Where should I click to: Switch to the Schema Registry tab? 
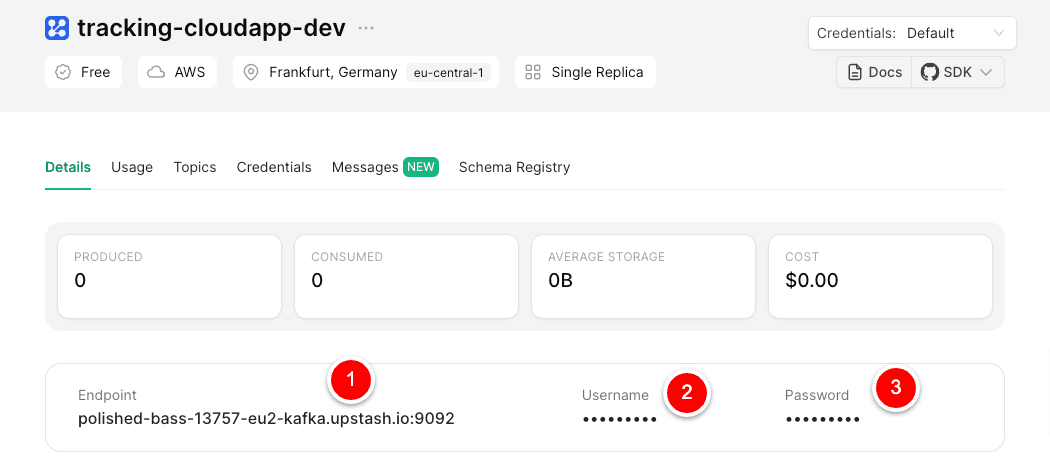tap(514, 167)
